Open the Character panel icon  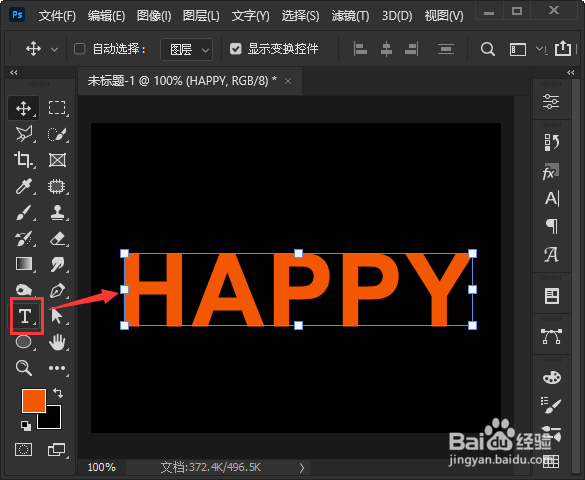point(552,199)
